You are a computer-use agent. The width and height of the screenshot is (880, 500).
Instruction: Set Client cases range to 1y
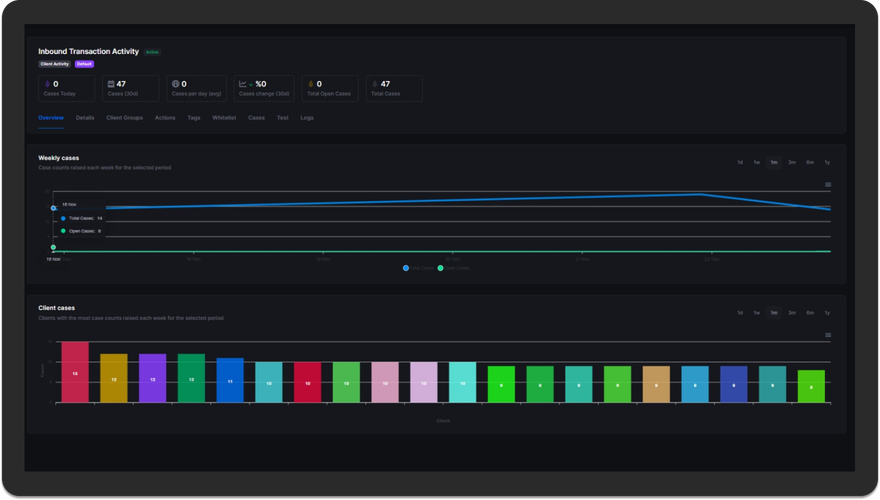[827, 313]
